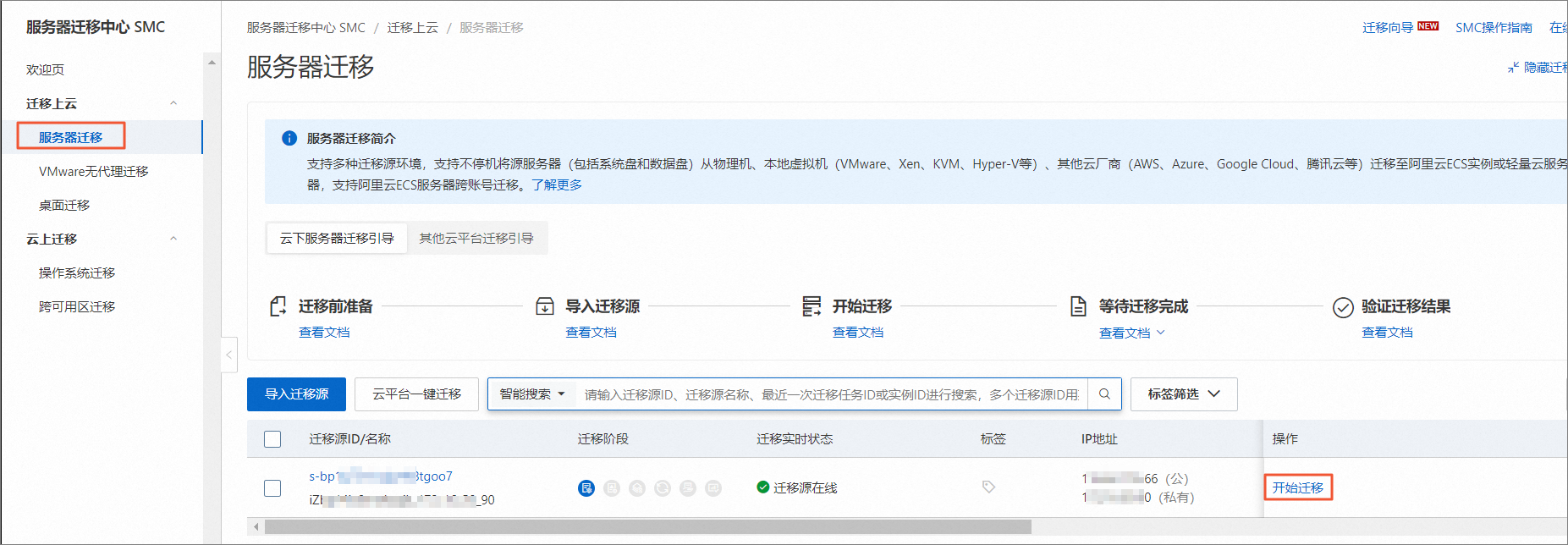Click the 迁移实时状态 column header
Screen dimensions: 1568x545
(795, 439)
